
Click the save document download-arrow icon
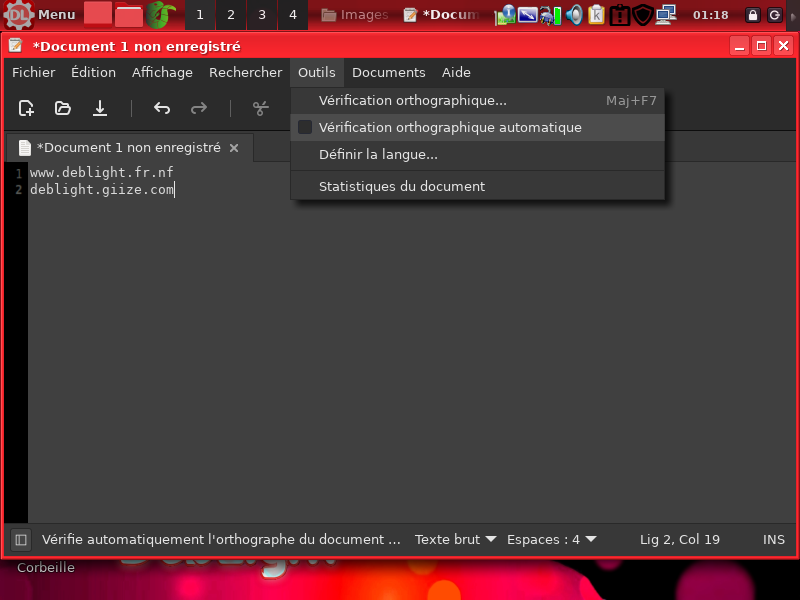coord(100,108)
